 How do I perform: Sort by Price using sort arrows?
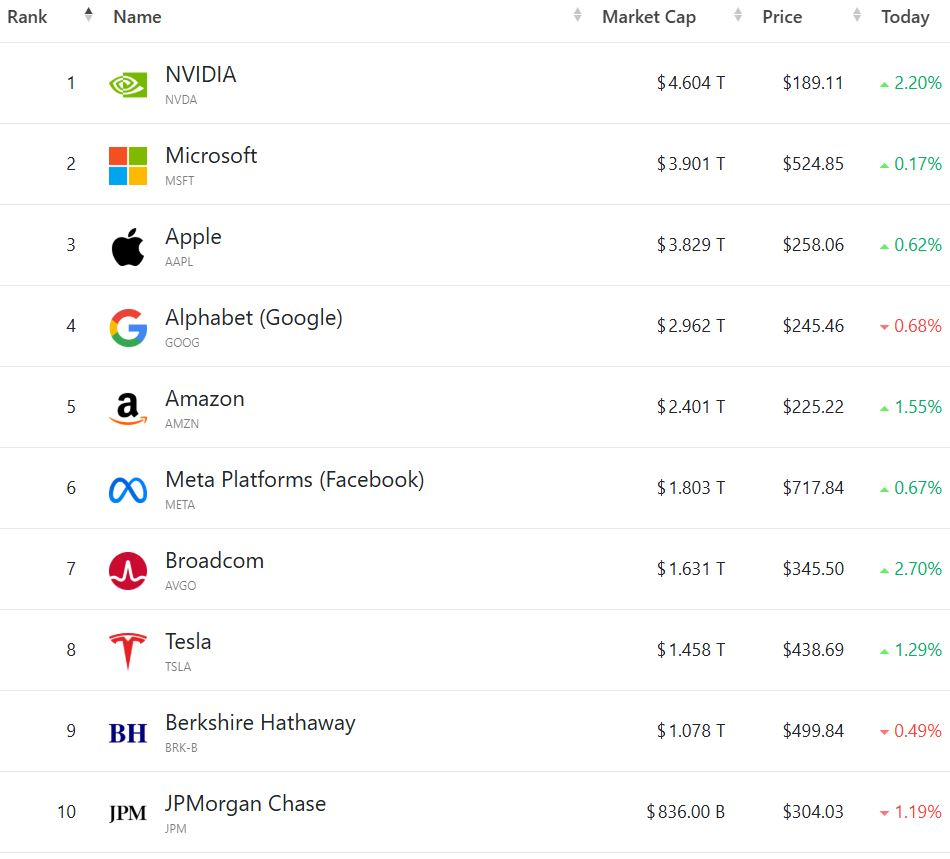pos(857,16)
